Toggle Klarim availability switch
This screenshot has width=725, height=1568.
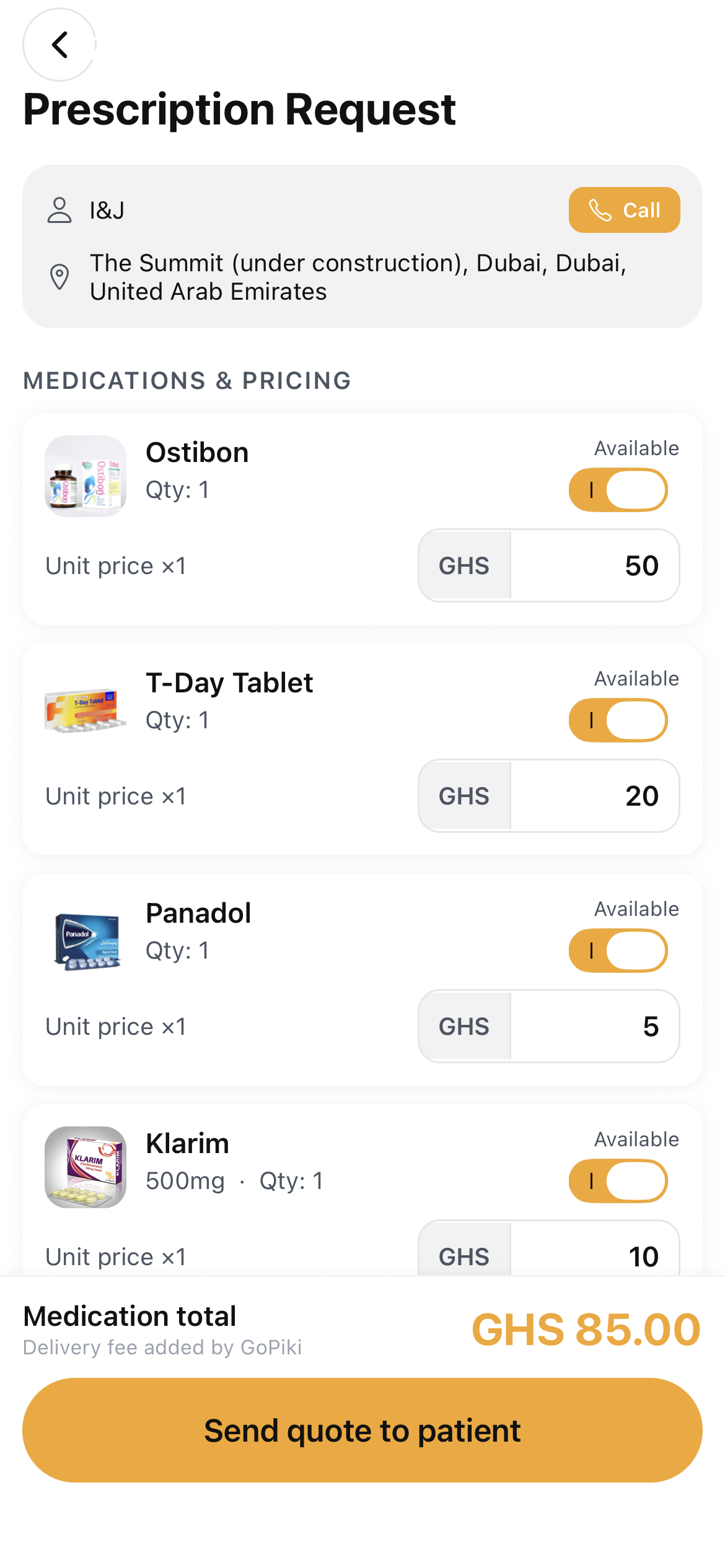(x=618, y=1181)
